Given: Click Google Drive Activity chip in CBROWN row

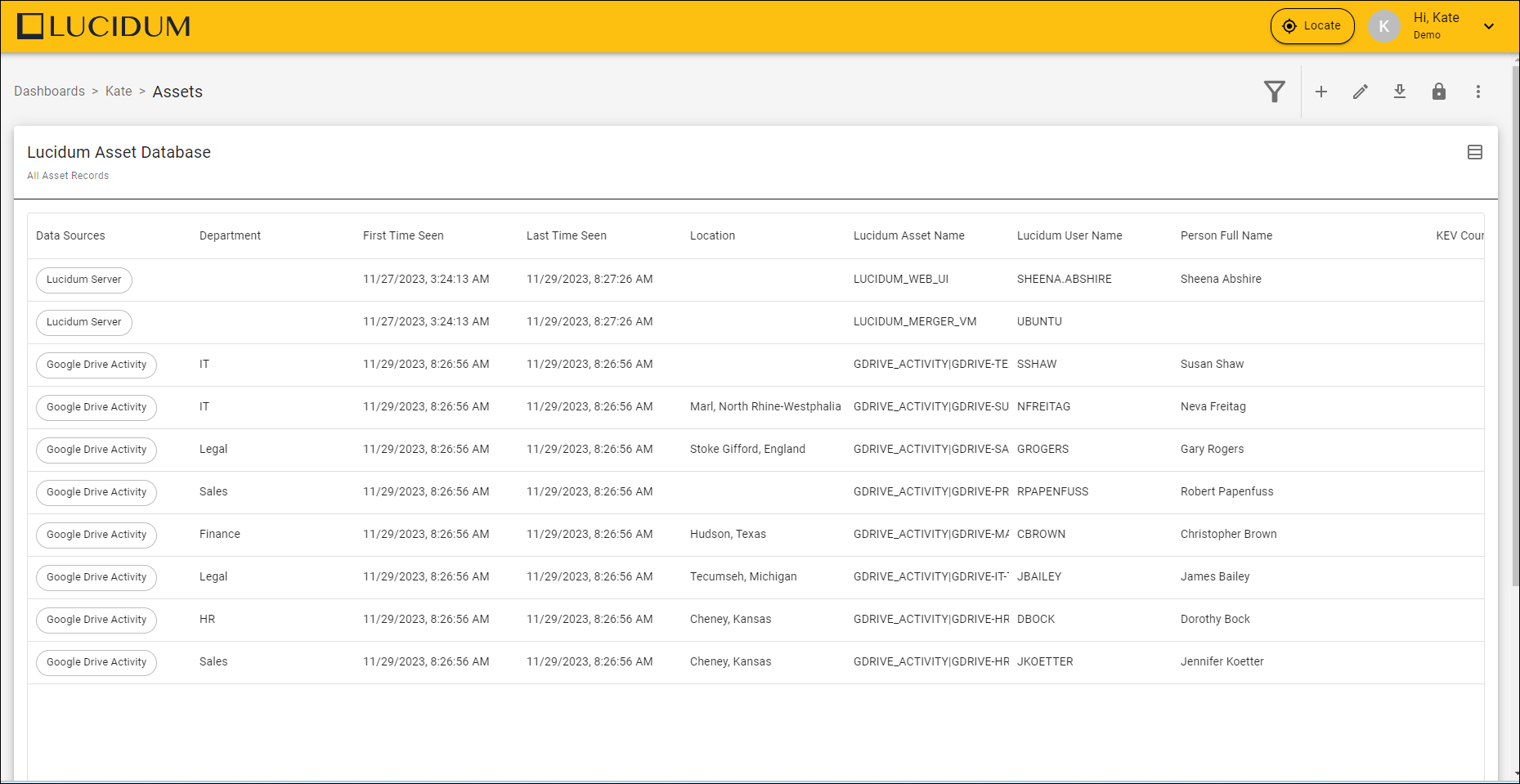Looking at the screenshot, I should [96, 535].
